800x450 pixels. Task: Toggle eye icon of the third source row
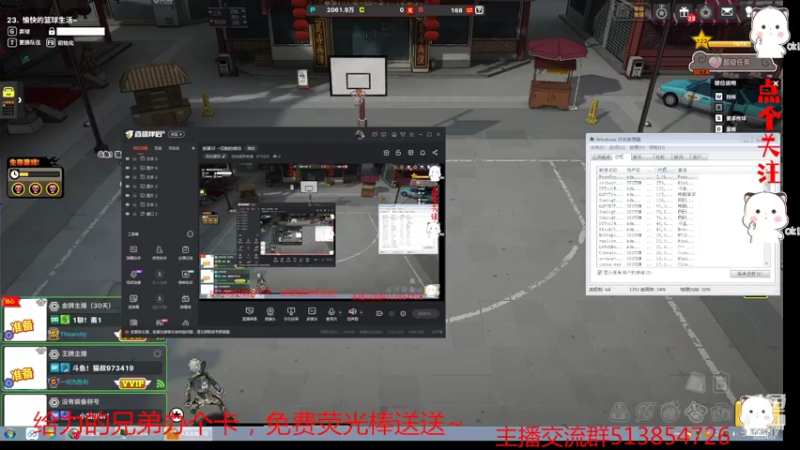tap(128, 177)
